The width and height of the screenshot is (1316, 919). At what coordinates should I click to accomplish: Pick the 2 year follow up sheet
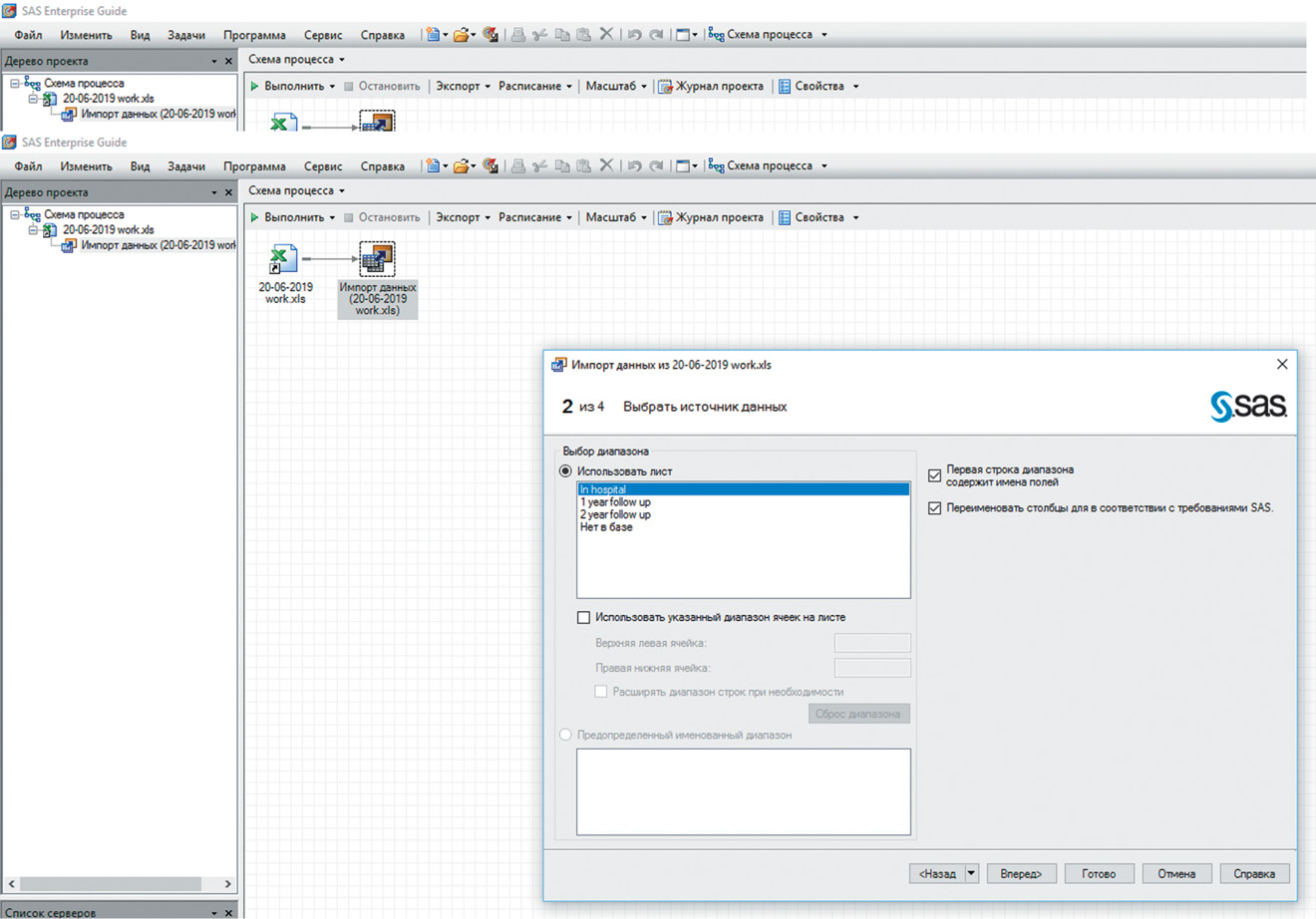(x=615, y=515)
